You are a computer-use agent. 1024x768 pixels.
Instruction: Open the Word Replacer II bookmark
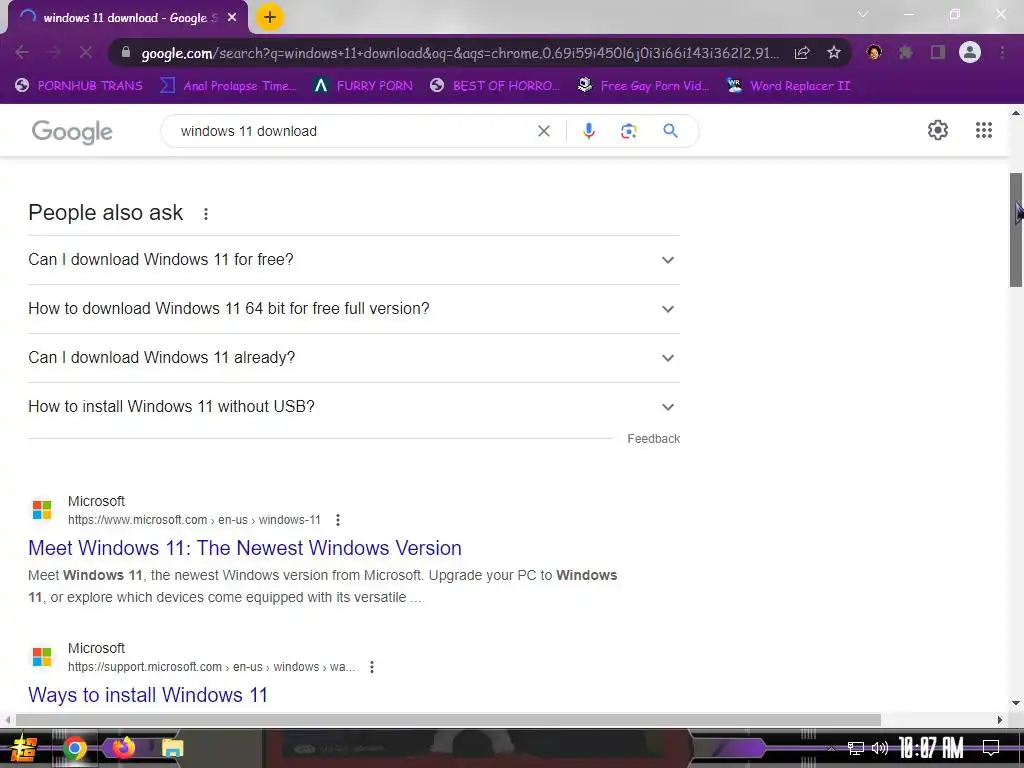tap(789, 86)
